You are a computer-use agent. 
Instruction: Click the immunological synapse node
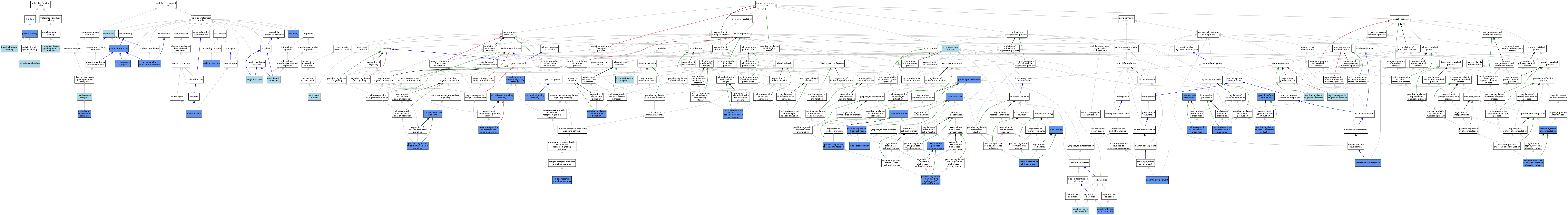[122, 63]
